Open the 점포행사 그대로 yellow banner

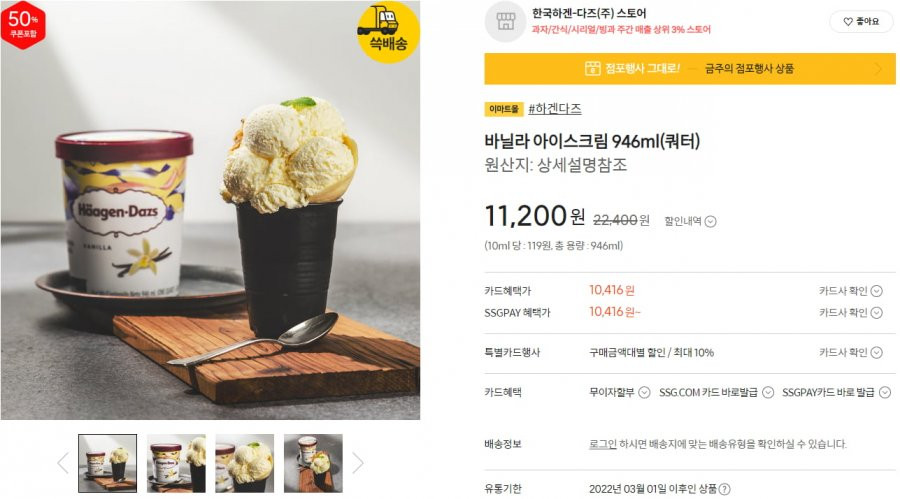(689, 68)
